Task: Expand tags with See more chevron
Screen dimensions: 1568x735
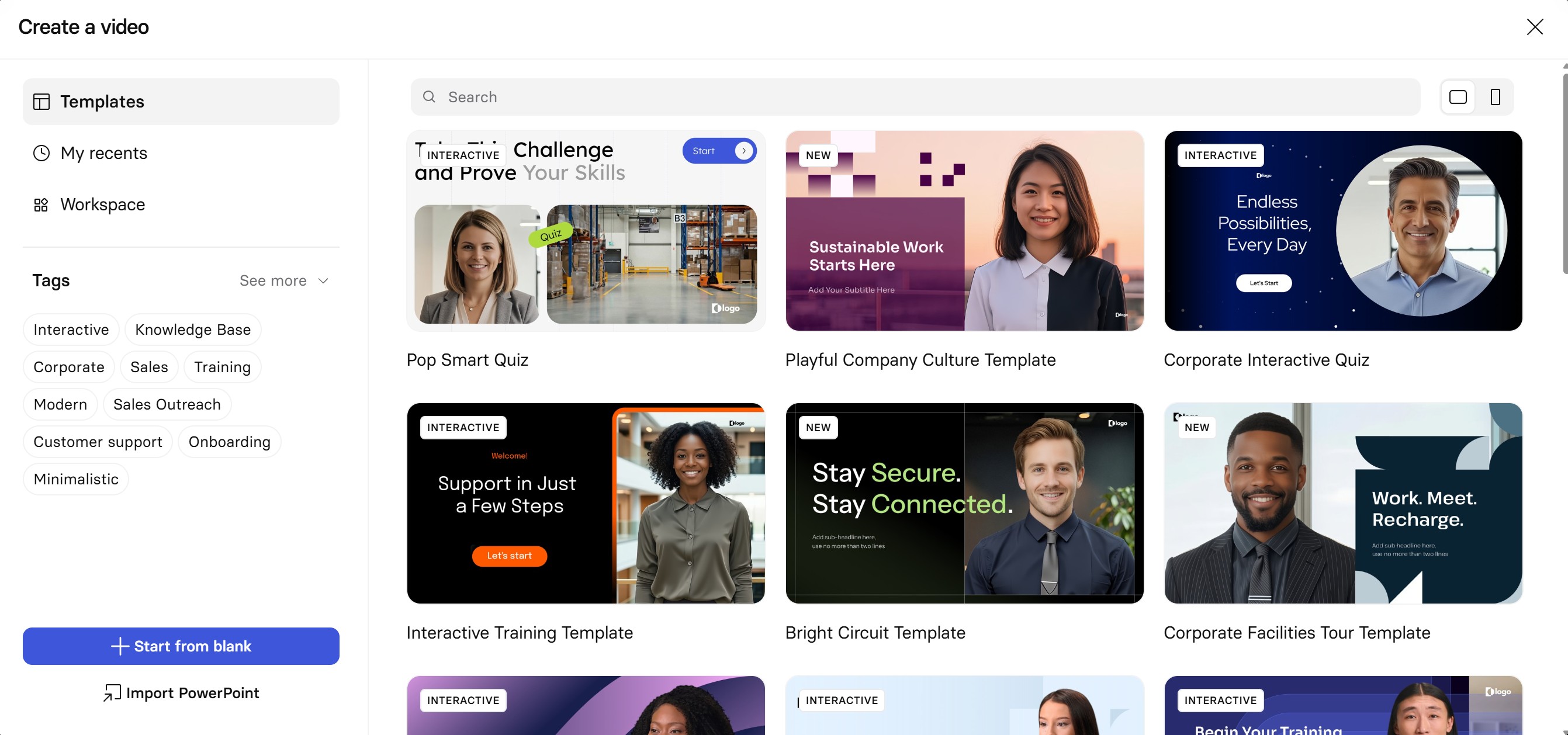Action: [x=323, y=280]
